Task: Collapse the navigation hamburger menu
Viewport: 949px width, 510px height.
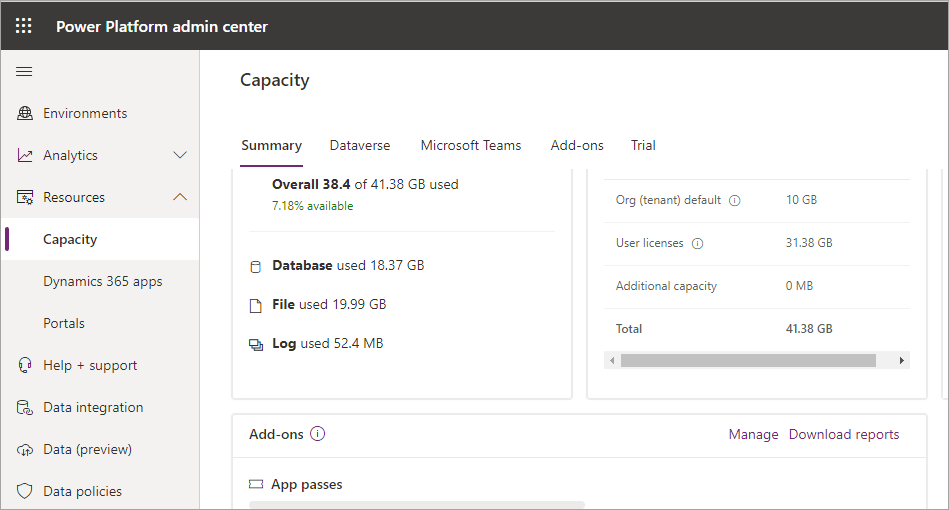Action: click(x=24, y=72)
